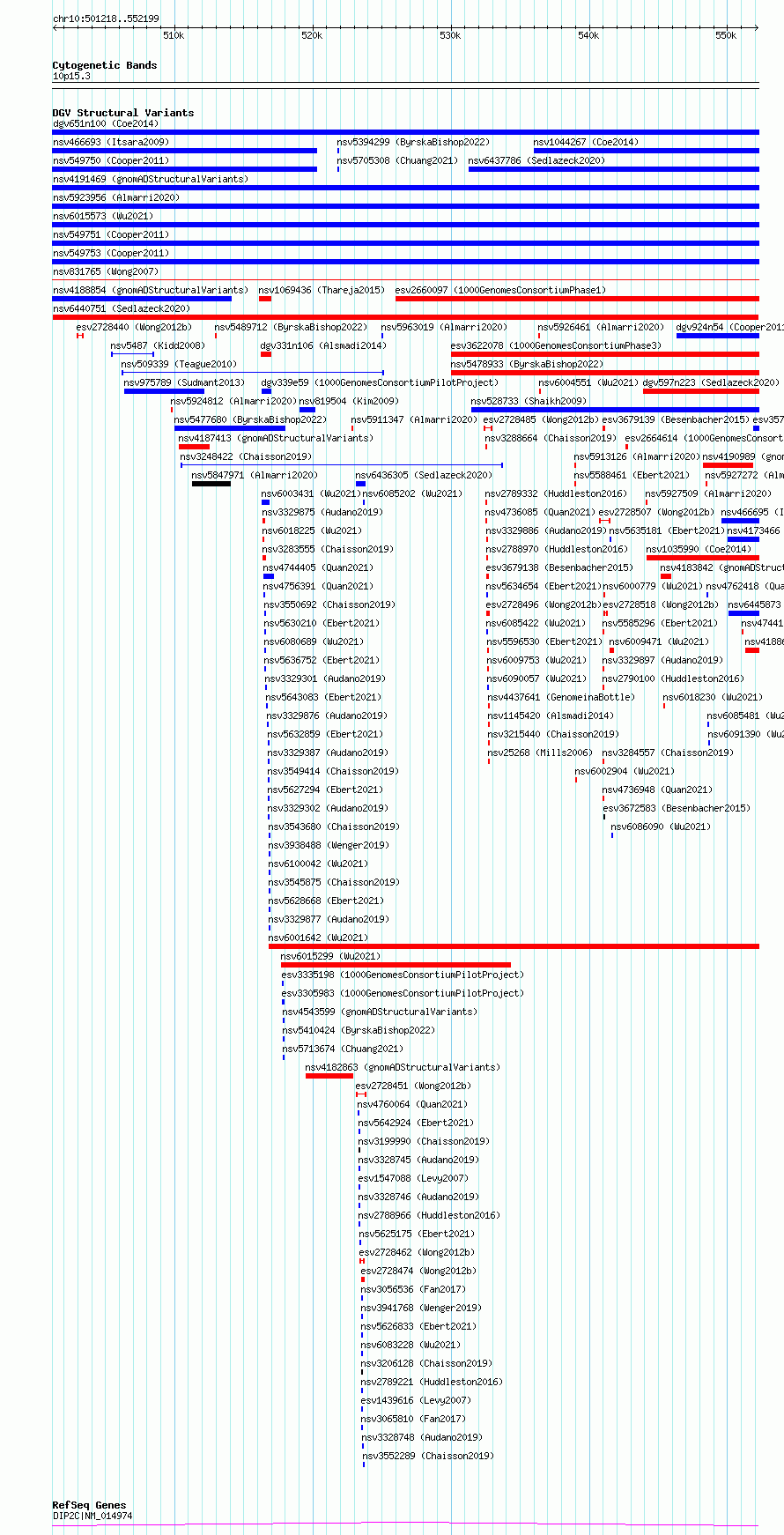The image size is (784, 1535).
Task: Click the 510k ruler position label
Action: [x=174, y=35]
